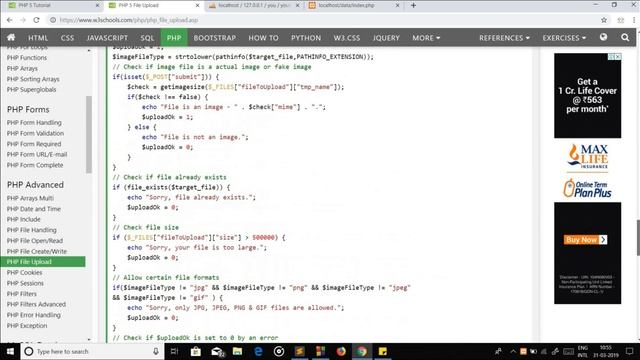Open the notification action center icon
Viewport: 640px width, 360px height.
point(629,351)
